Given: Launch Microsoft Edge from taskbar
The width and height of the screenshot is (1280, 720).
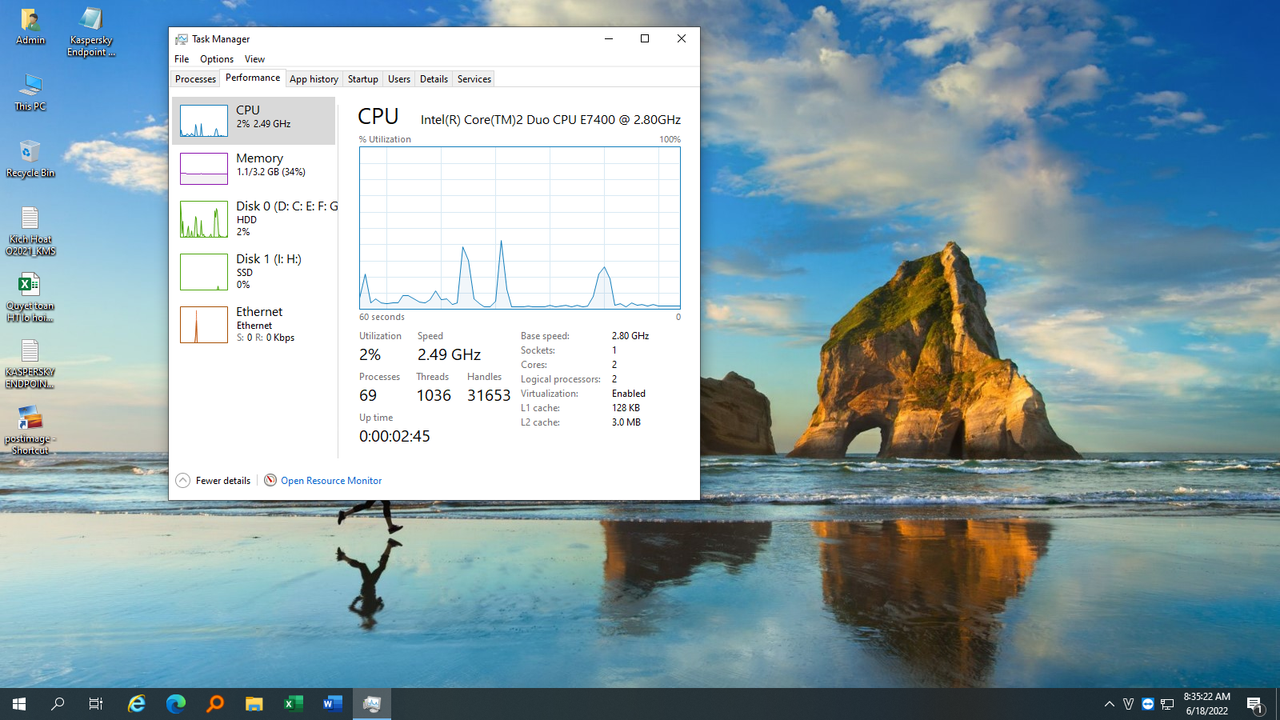Looking at the screenshot, I should [x=176, y=704].
